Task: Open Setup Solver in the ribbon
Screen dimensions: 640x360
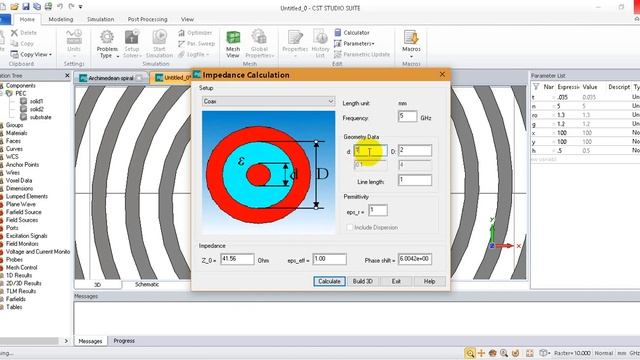Action: click(132, 44)
